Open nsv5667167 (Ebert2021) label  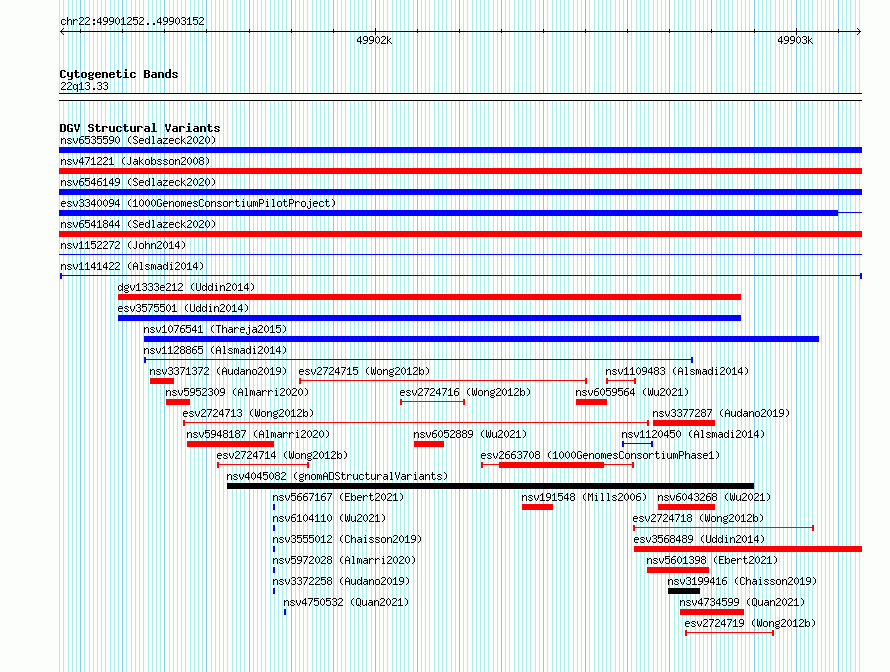[x=338, y=497]
